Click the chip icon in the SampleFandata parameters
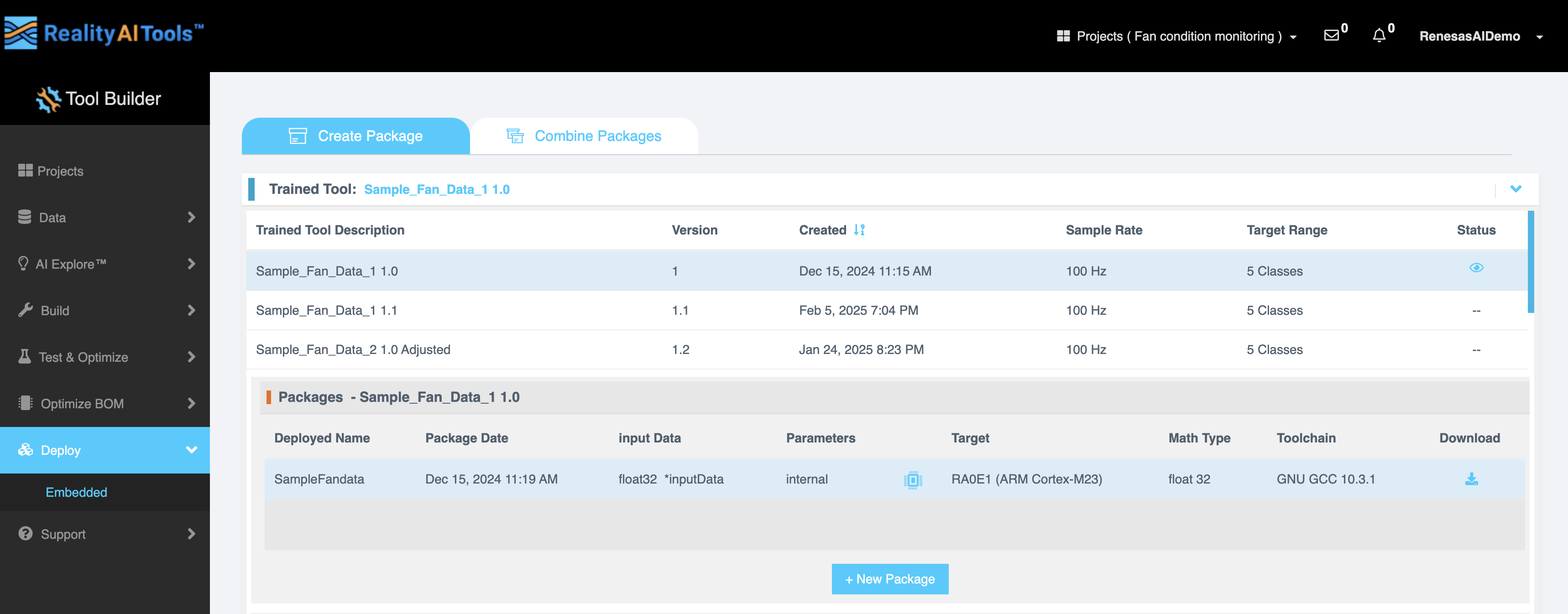Image resolution: width=1568 pixels, height=614 pixels. 911,480
